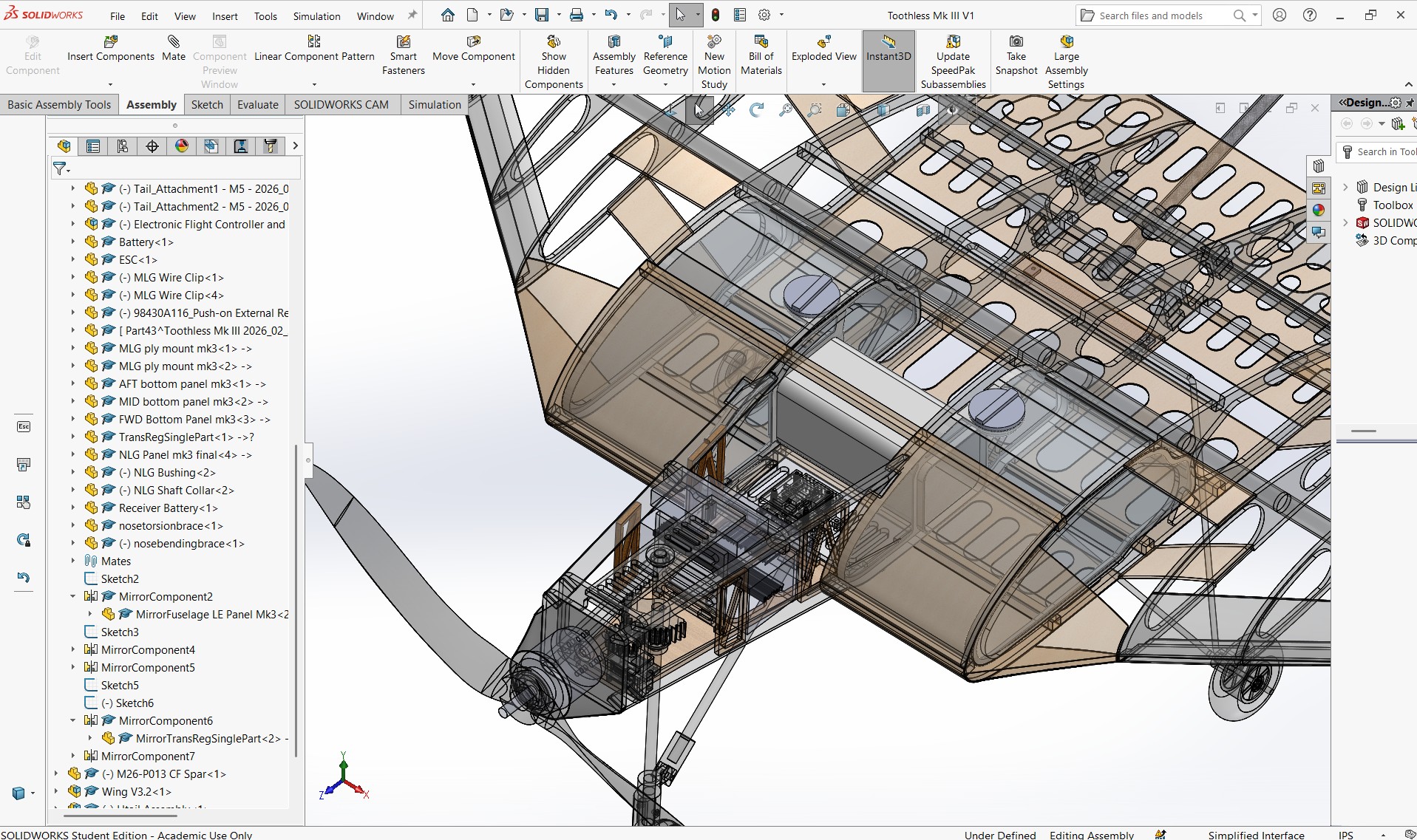The height and width of the screenshot is (840, 1417).
Task: Launch Smart Fasteners
Action: (x=404, y=55)
